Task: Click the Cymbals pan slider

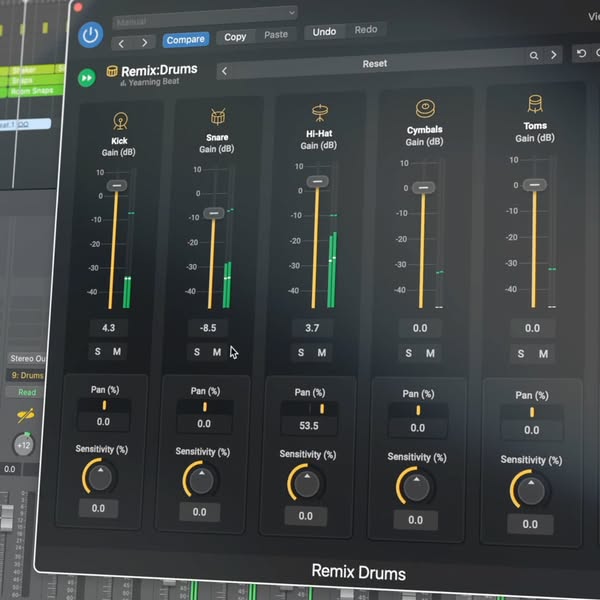Action: pyautogui.click(x=418, y=411)
